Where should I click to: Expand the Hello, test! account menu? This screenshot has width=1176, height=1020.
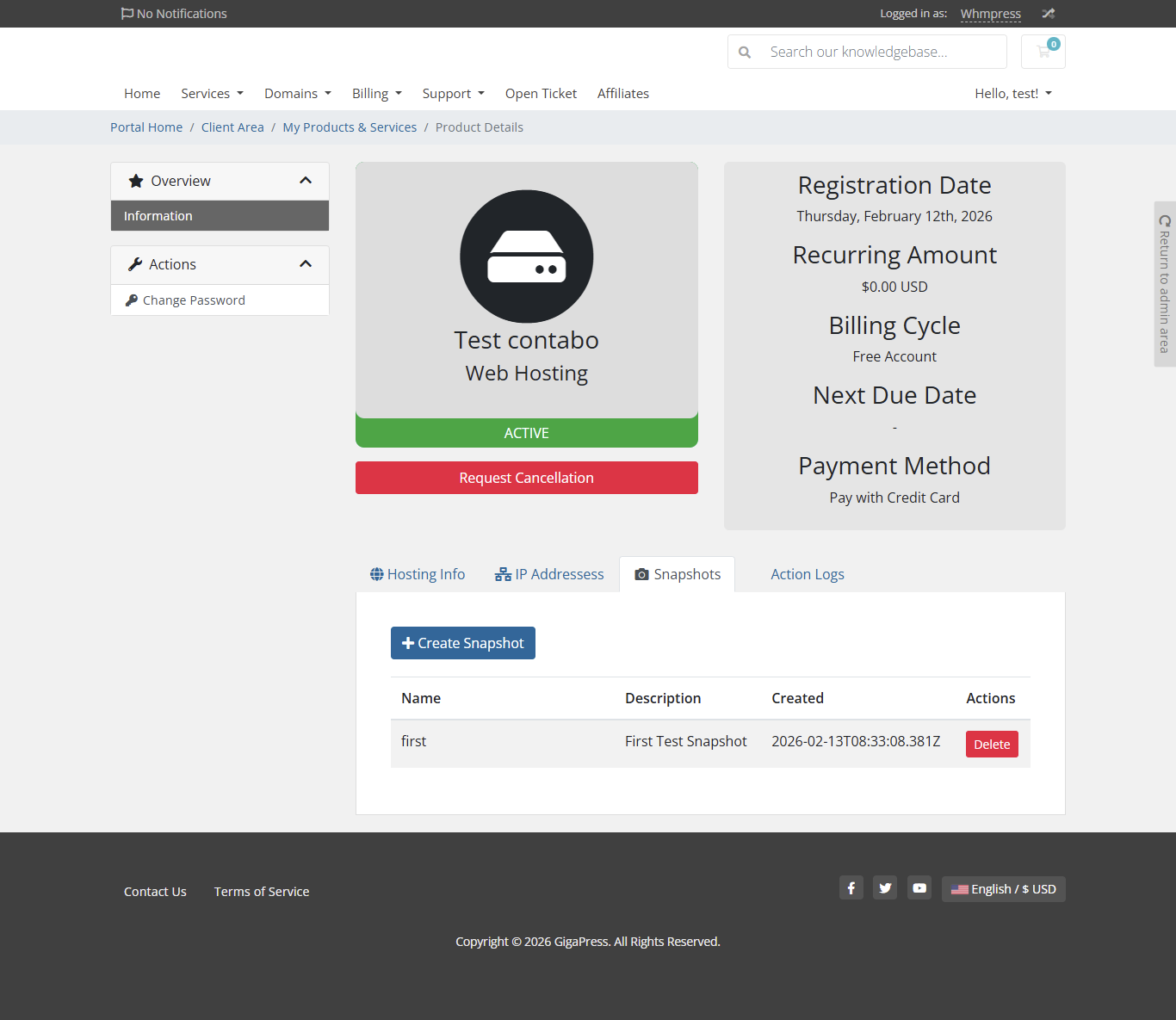1012,94
